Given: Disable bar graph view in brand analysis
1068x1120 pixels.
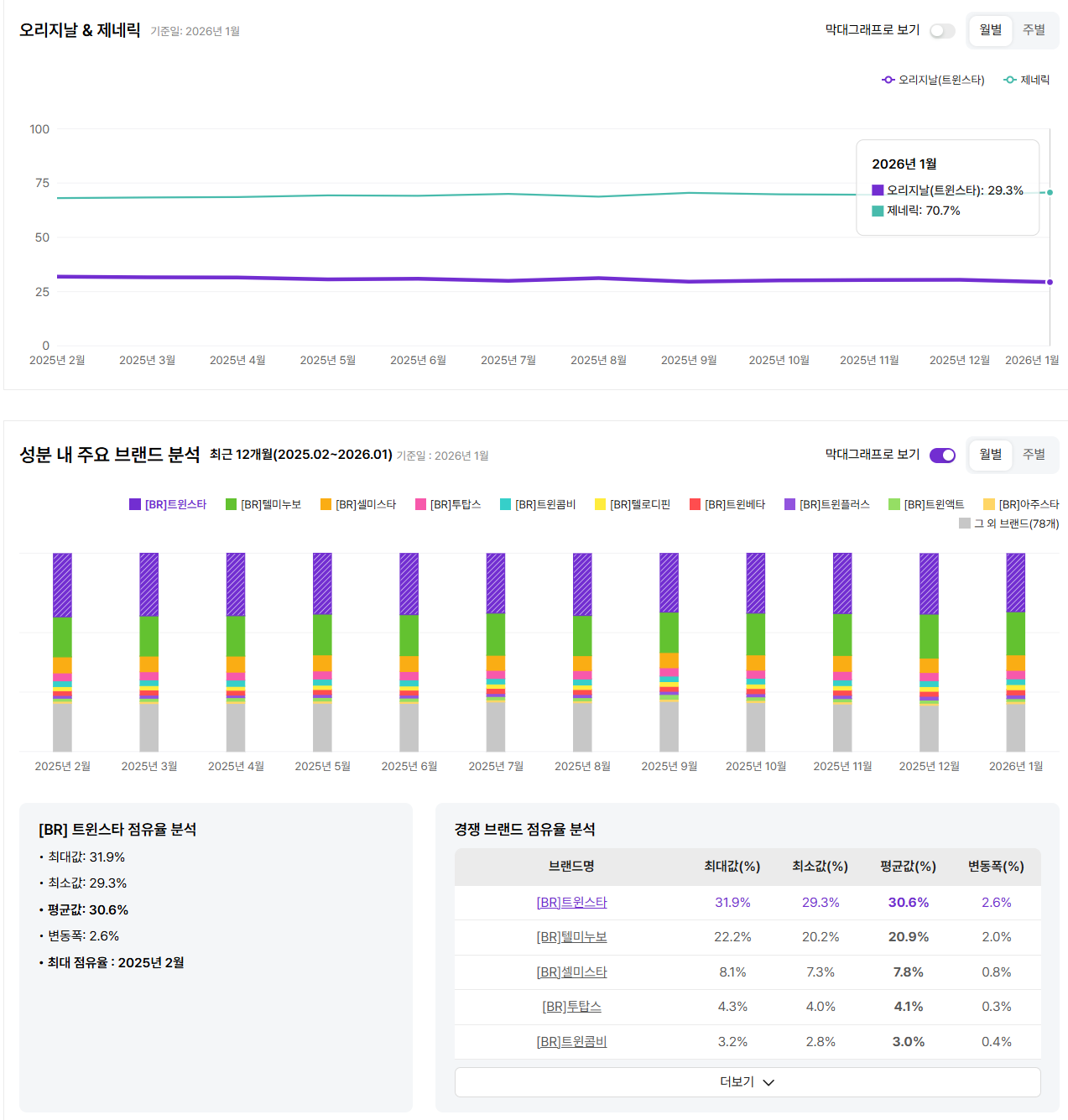Looking at the screenshot, I should coord(942,455).
